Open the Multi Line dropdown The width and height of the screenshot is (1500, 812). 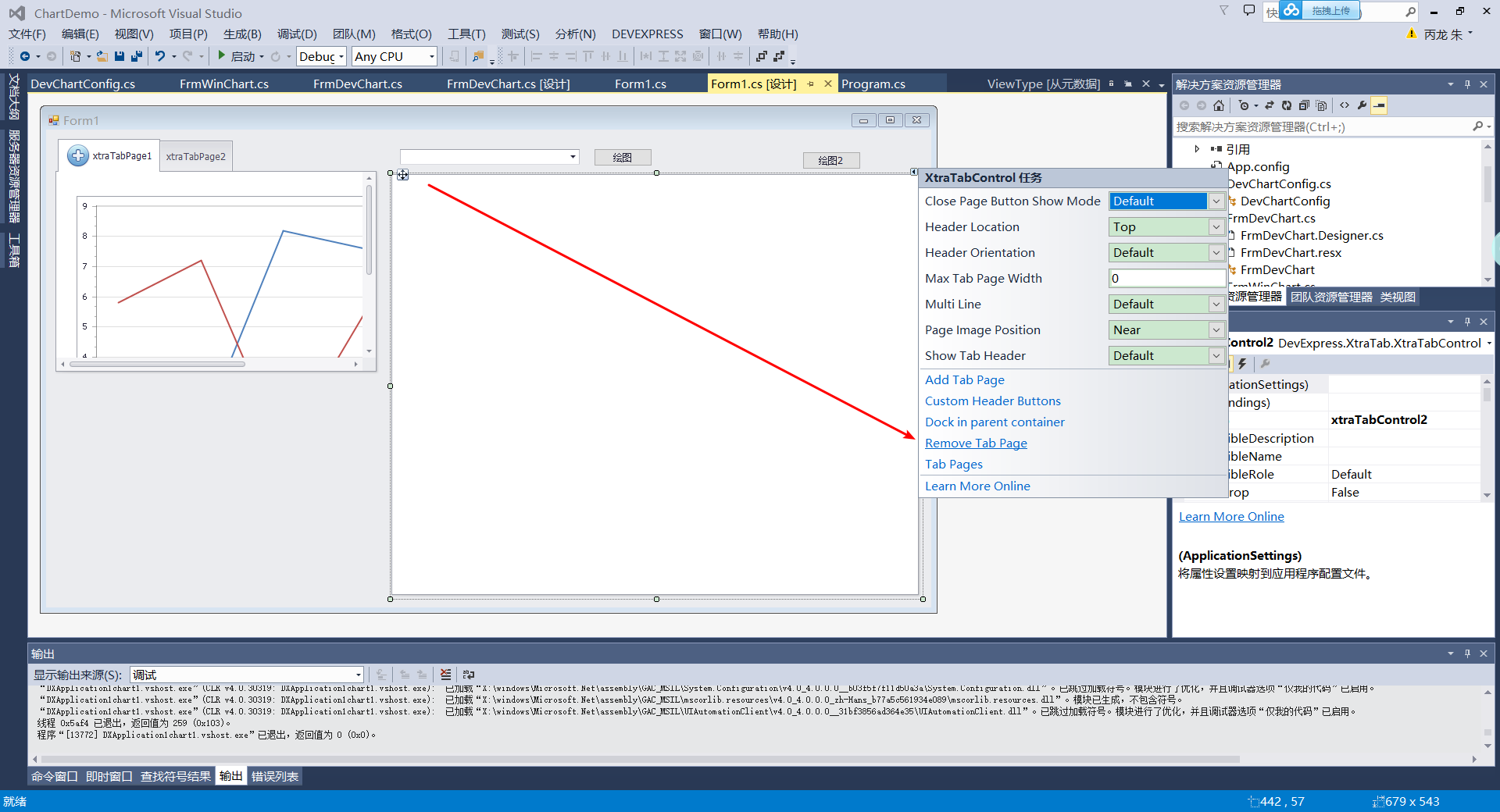pyautogui.click(x=1216, y=304)
